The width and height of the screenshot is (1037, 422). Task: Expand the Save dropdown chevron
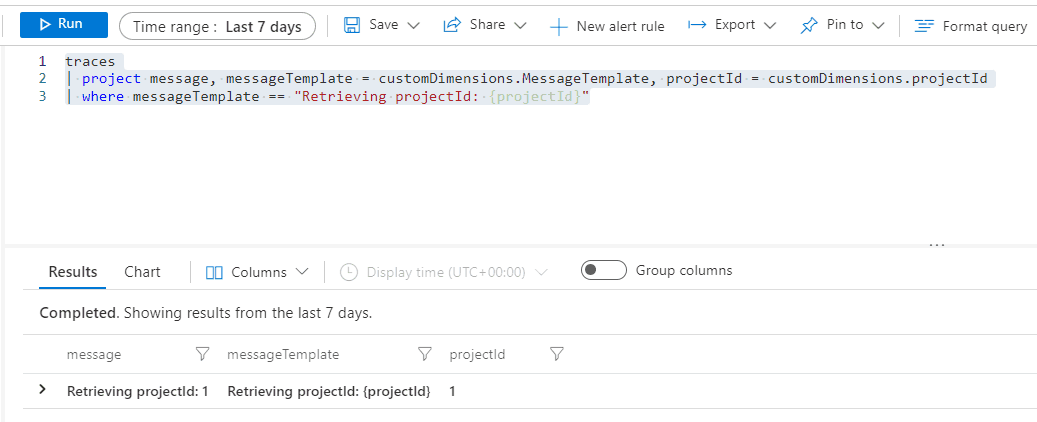(414, 25)
